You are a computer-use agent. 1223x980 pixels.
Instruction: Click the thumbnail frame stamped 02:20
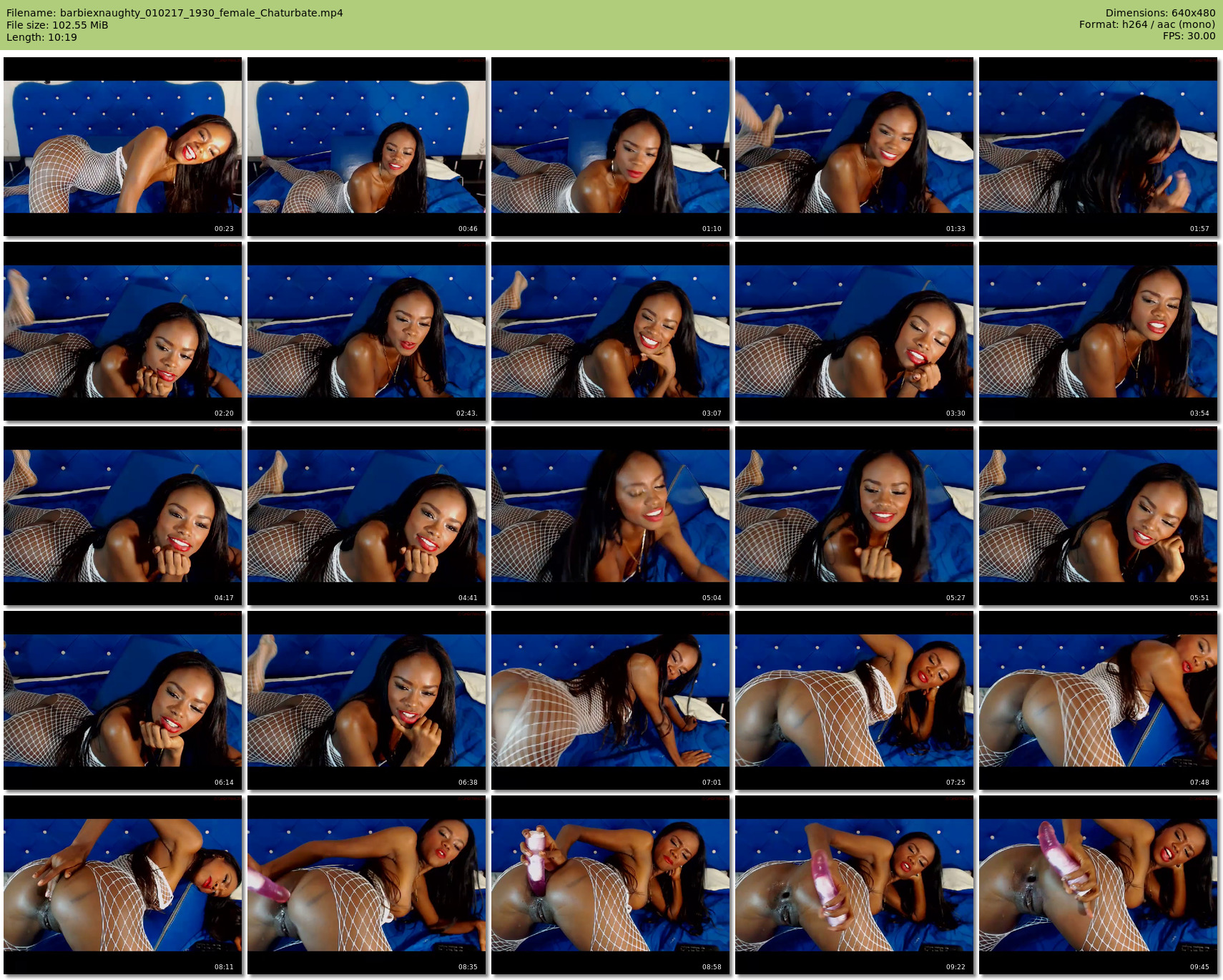click(123, 331)
